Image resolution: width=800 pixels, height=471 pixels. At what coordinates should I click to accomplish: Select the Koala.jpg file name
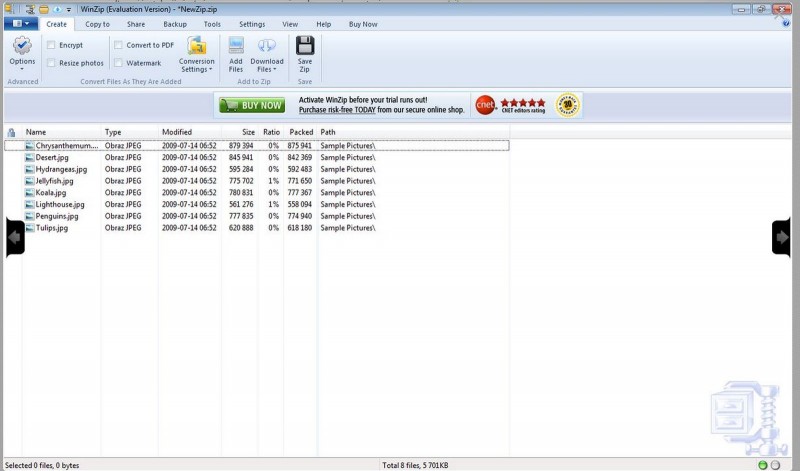point(51,192)
